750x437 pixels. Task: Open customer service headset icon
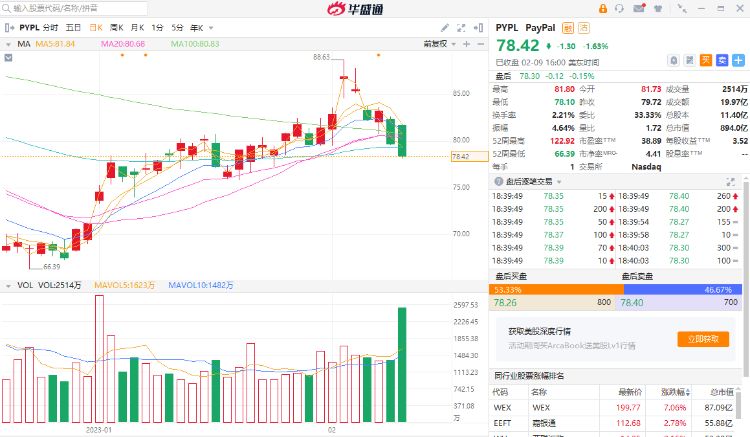(x=619, y=9)
